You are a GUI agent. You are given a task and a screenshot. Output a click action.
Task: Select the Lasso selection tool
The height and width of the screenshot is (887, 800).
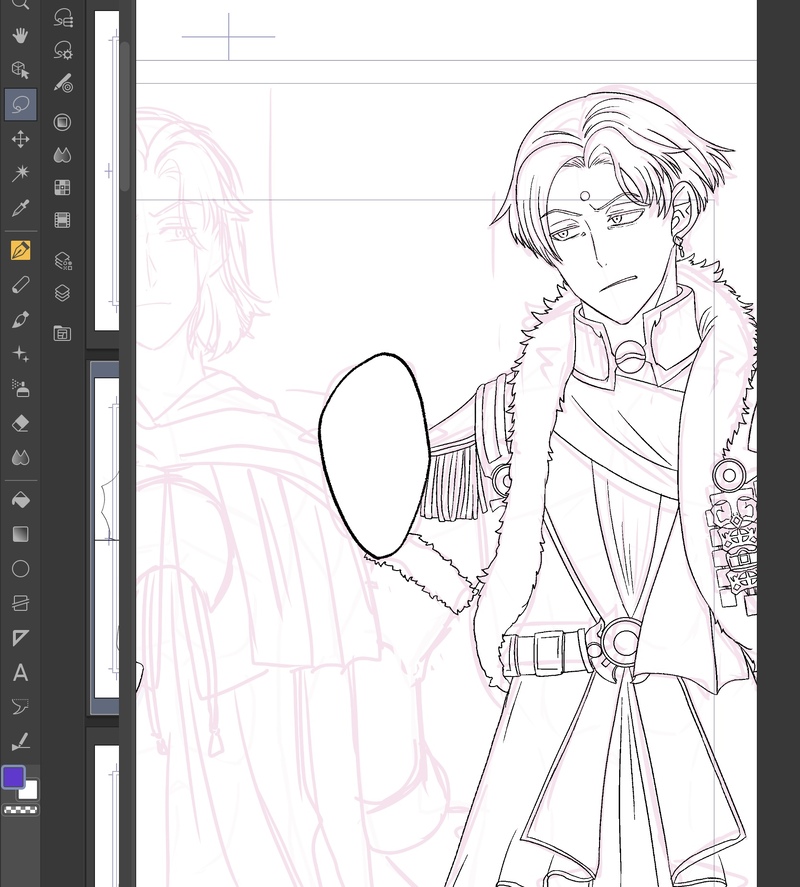20,105
